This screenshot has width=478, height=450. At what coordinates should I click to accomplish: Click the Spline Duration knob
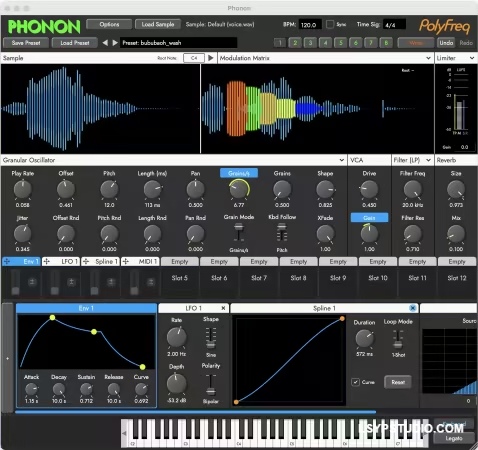pyautogui.click(x=364, y=339)
